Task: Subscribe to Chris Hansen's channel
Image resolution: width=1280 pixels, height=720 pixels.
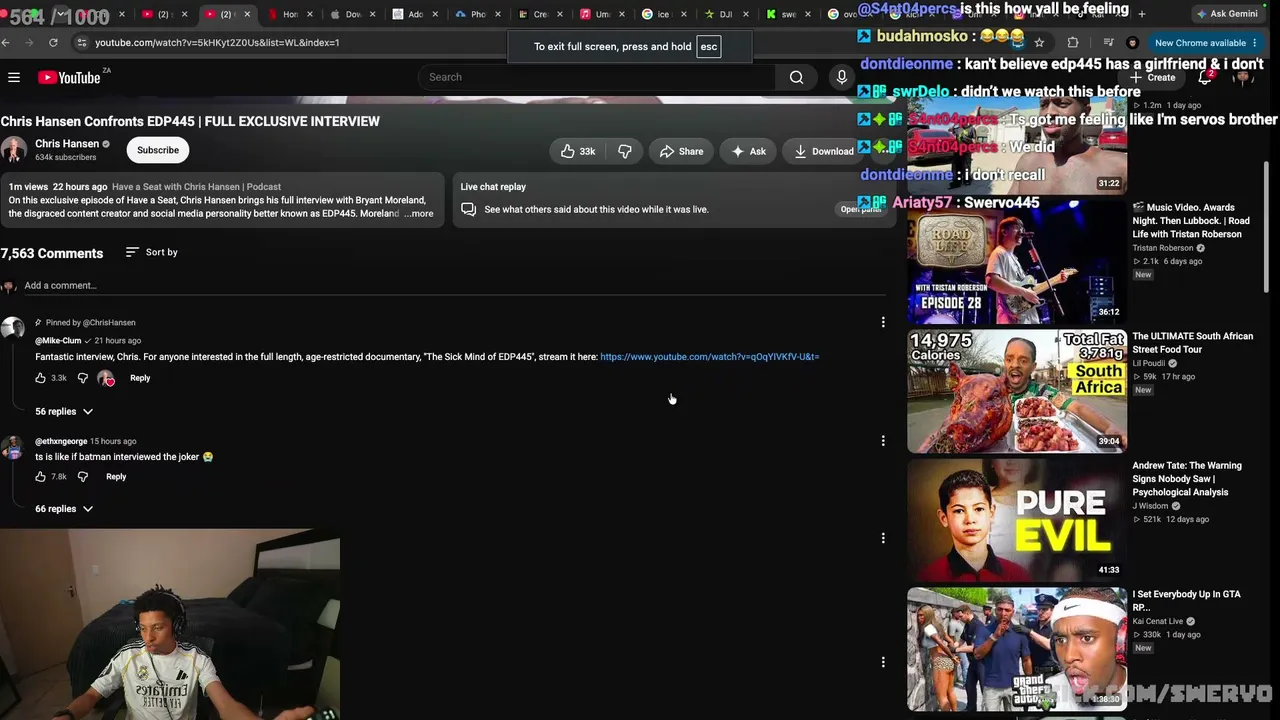Action: click(x=158, y=150)
